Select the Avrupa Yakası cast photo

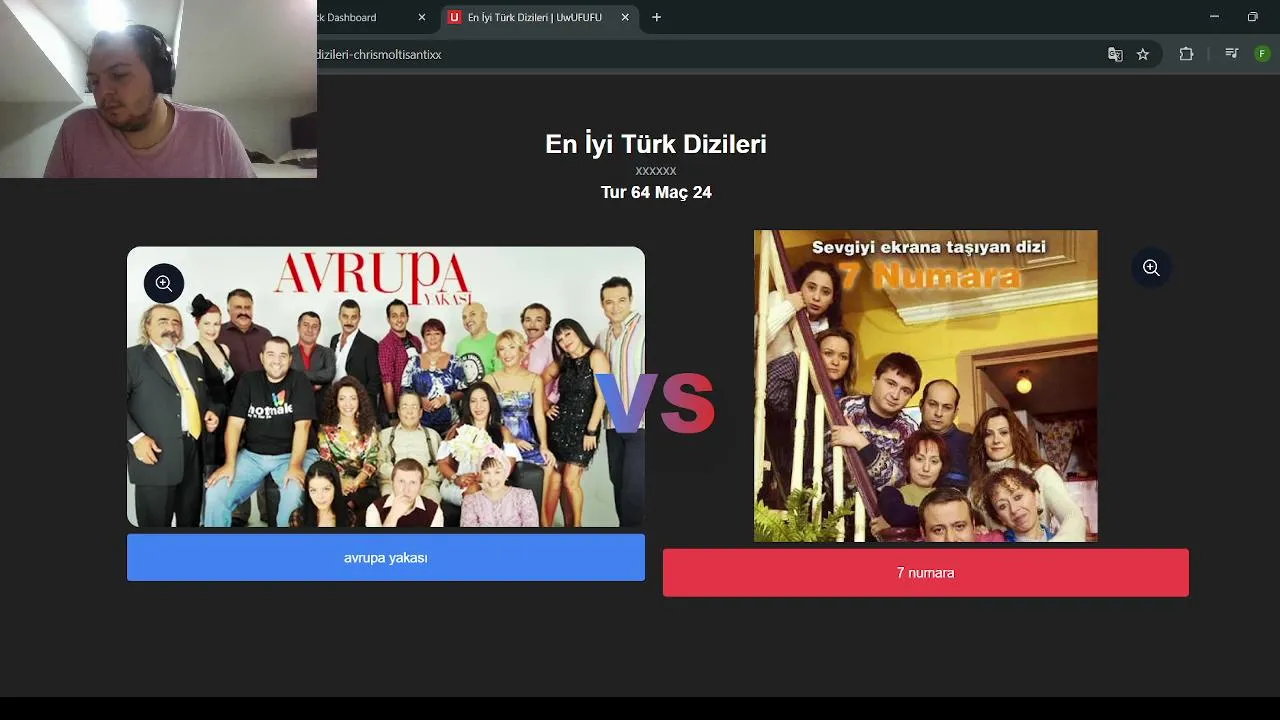386,387
